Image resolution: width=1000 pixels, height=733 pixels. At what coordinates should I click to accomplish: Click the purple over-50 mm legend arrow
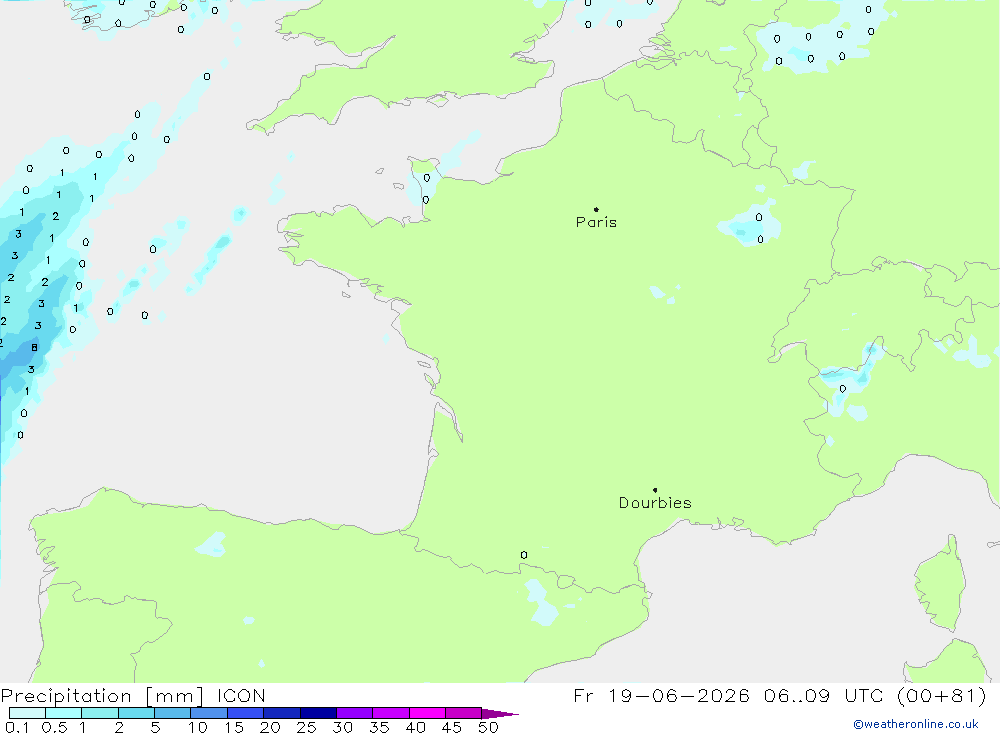point(500,714)
